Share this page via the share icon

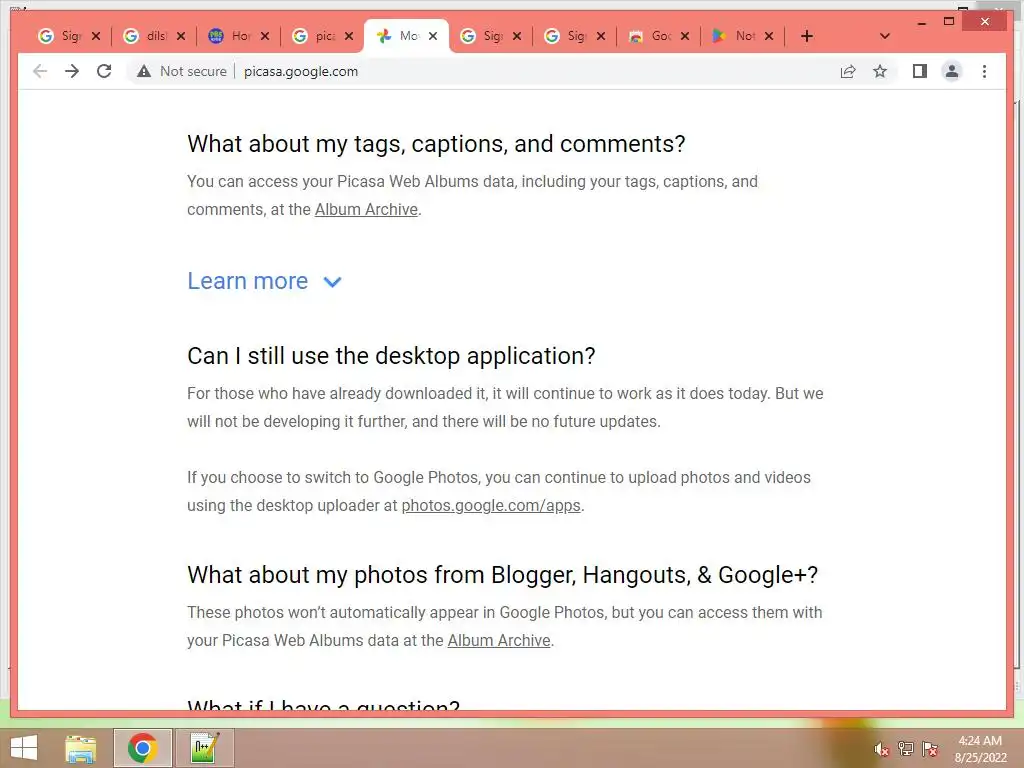point(848,71)
